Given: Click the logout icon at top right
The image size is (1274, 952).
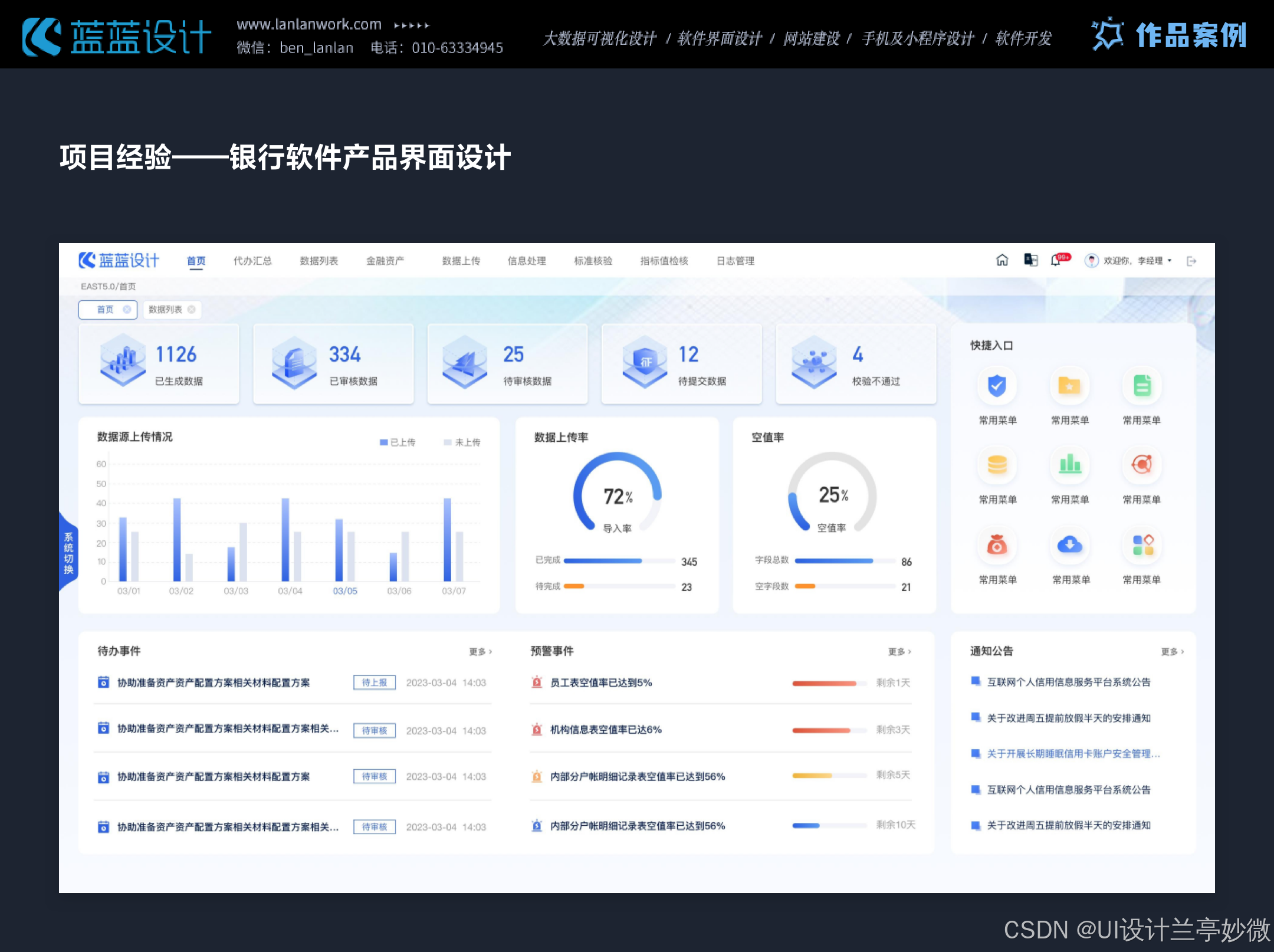Looking at the screenshot, I should click(x=1191, y=261).
